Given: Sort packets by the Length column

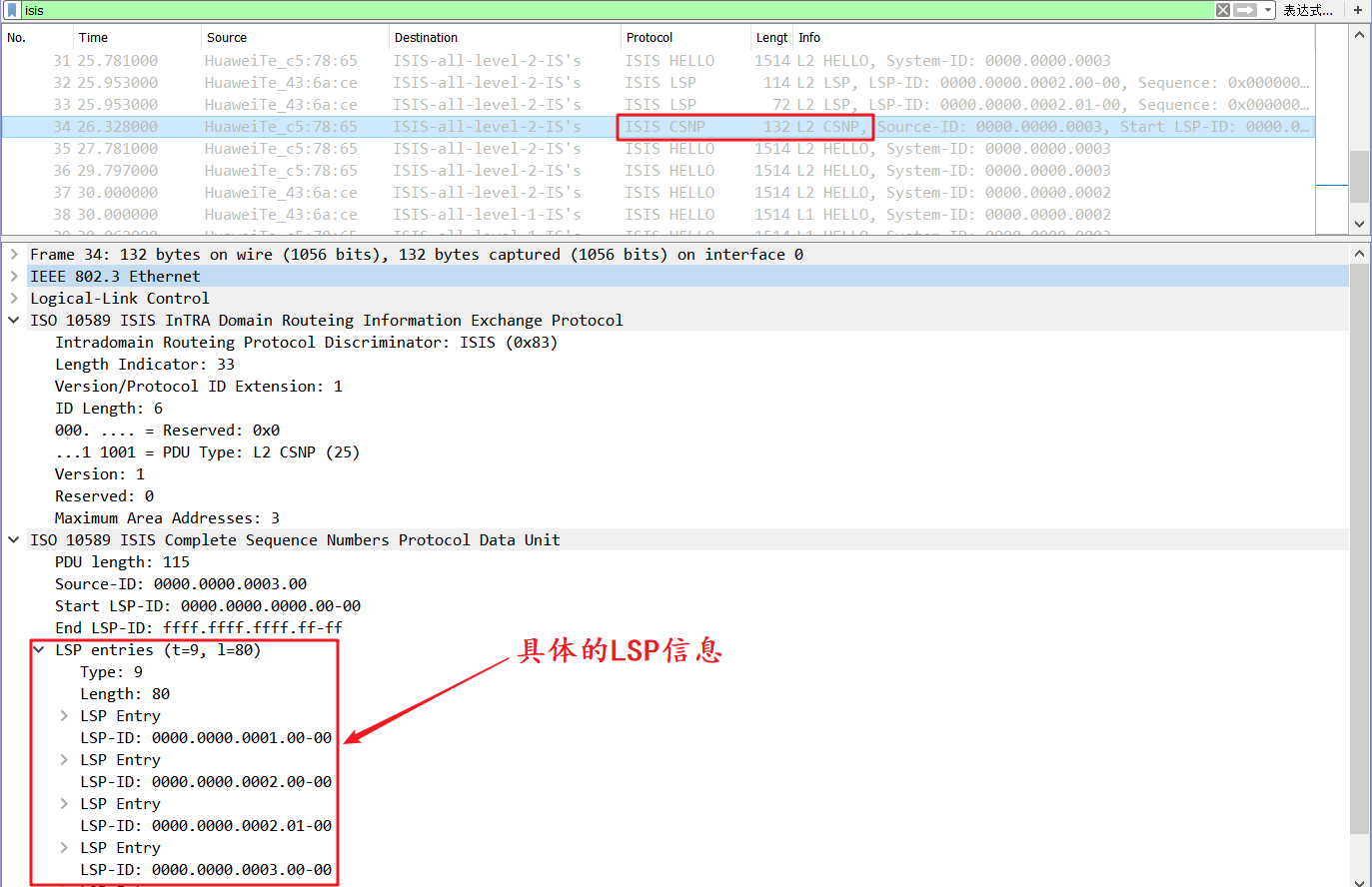Looking at the screenshot, I should pyautogui.click(x=771, y=37).
